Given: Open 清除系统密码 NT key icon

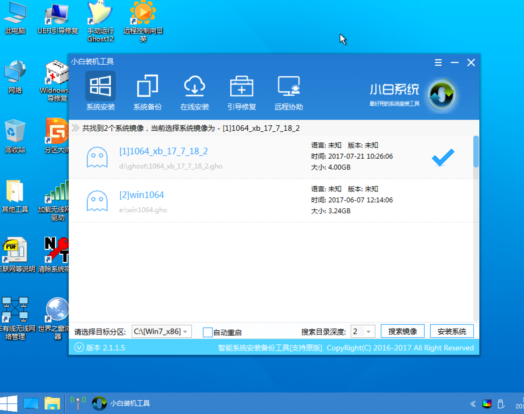Looking at the screenshot, I should pos(54,255).
